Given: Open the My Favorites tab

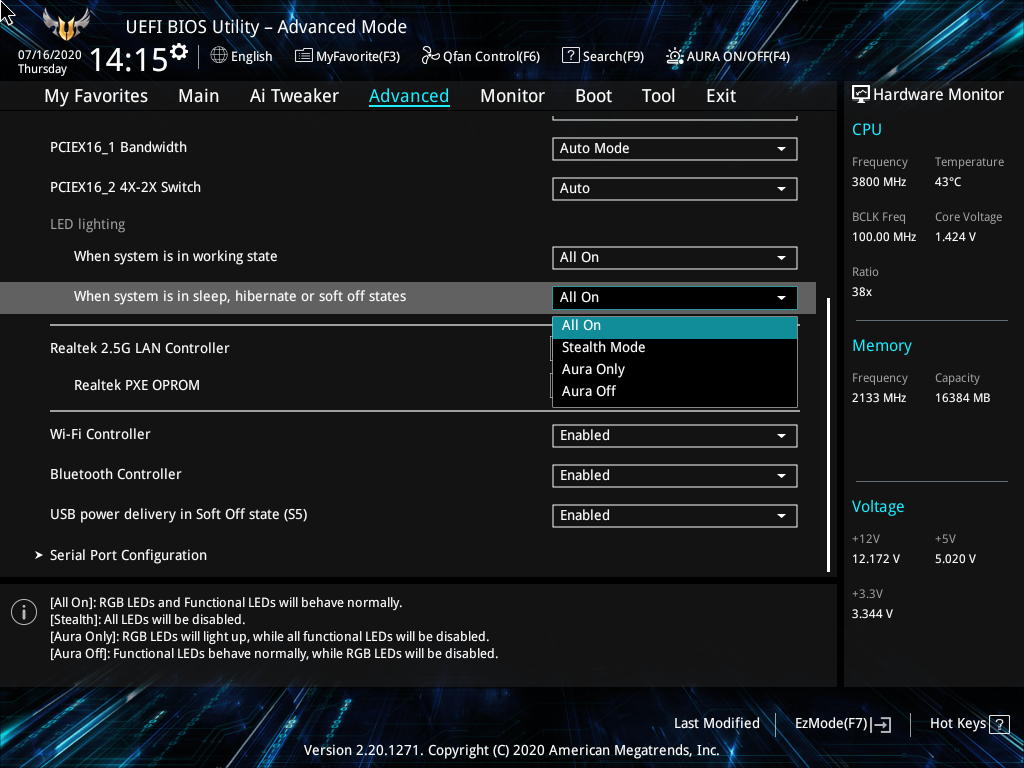Looking at the screenshot, I should [96, 96].
